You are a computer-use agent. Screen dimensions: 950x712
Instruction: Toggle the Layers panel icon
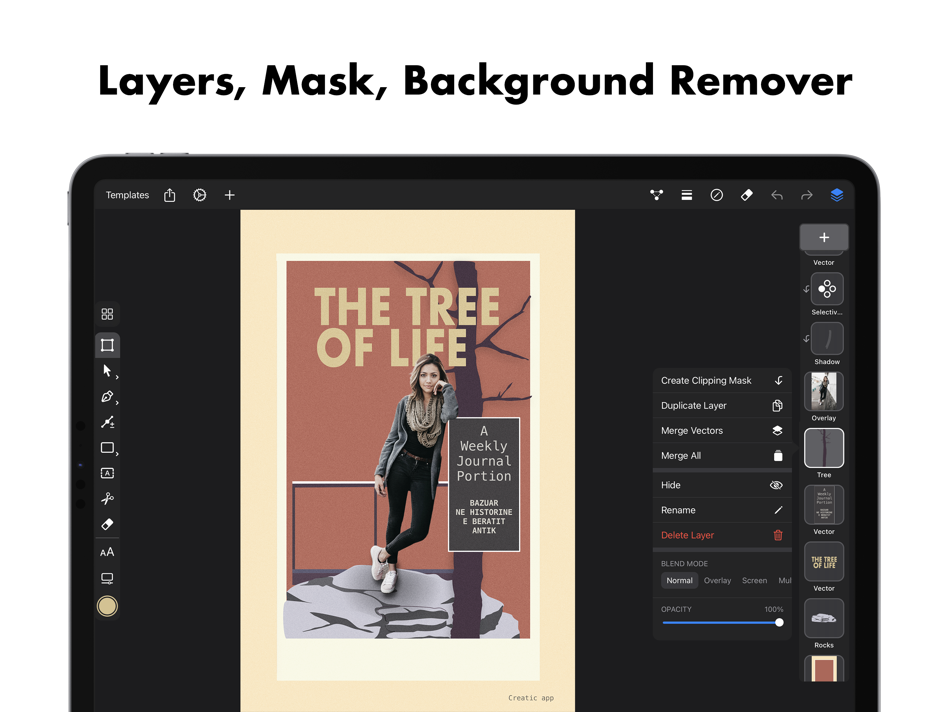coord(837,195)
